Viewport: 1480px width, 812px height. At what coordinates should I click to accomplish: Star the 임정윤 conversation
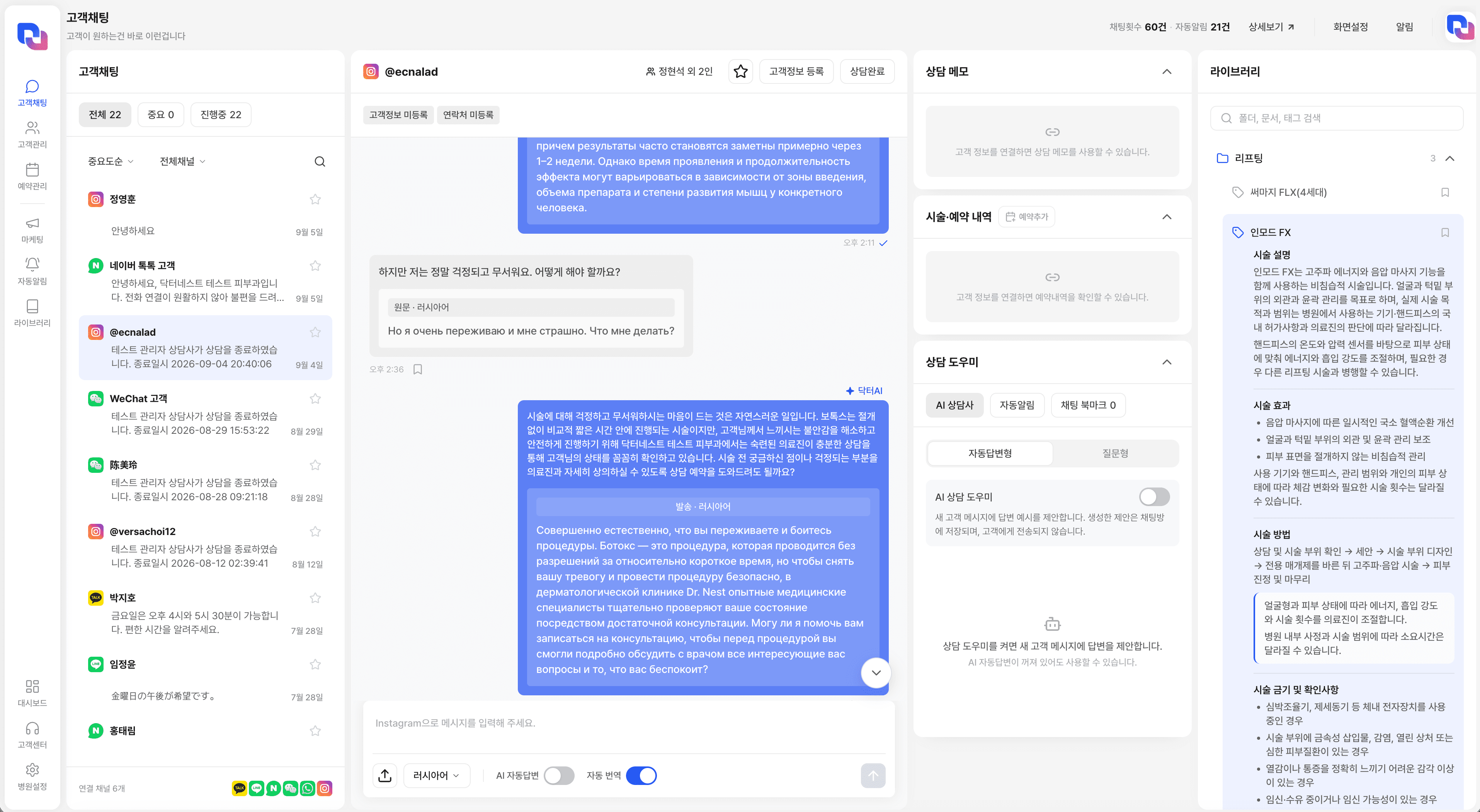[315, 664]
